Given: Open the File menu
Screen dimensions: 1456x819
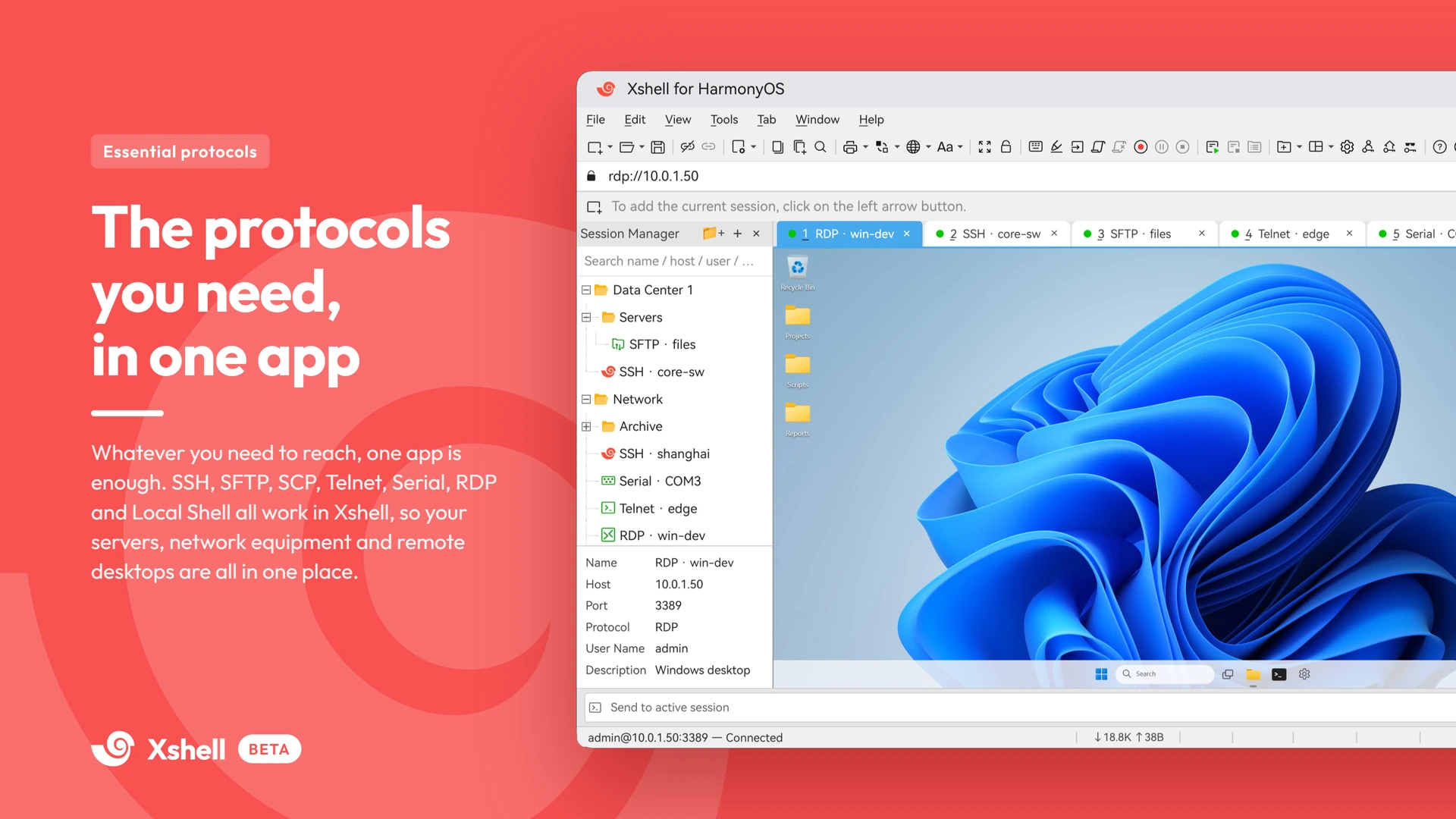Looking at the screenshot, I should coord(595,120).
